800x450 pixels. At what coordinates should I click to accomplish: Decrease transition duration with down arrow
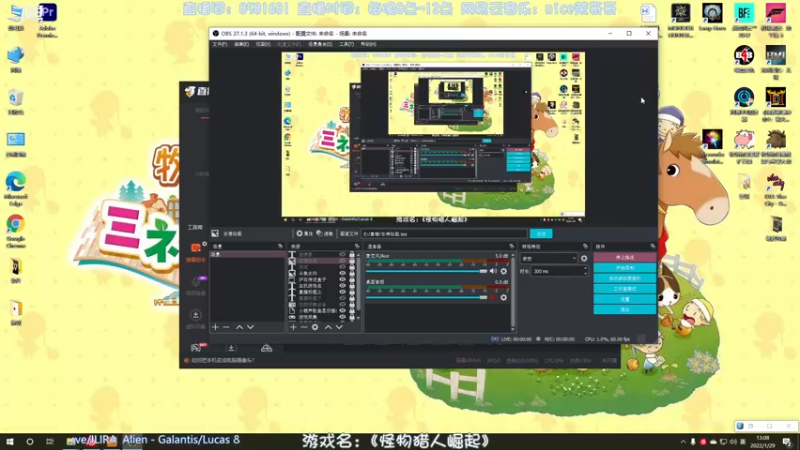(585, 274)
